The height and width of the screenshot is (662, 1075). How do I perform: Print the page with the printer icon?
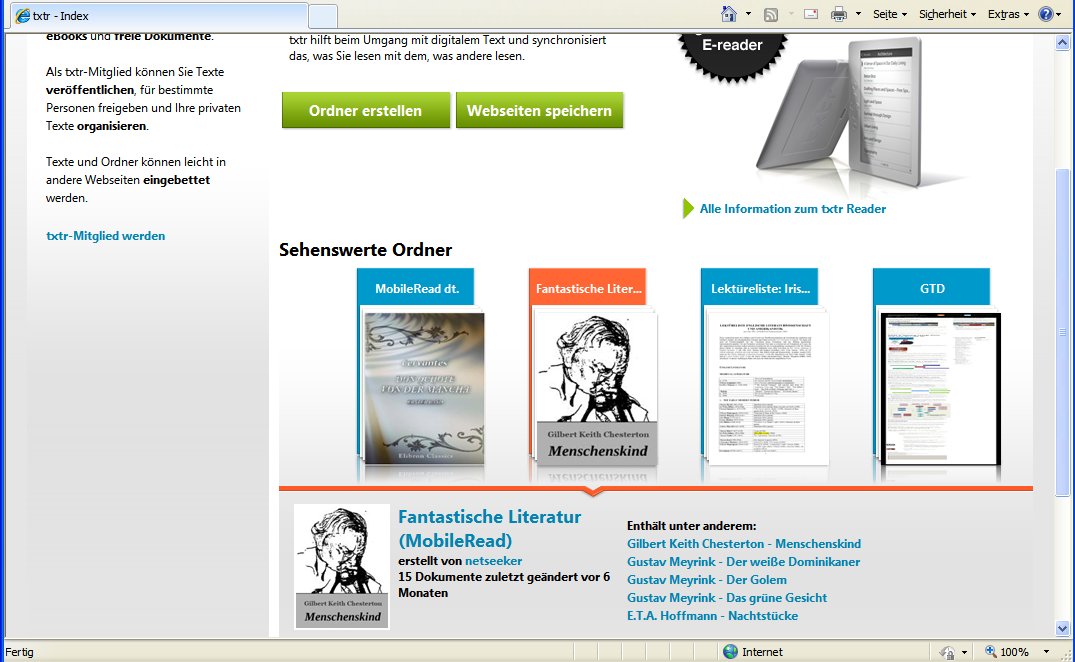(x=838, y=14)
